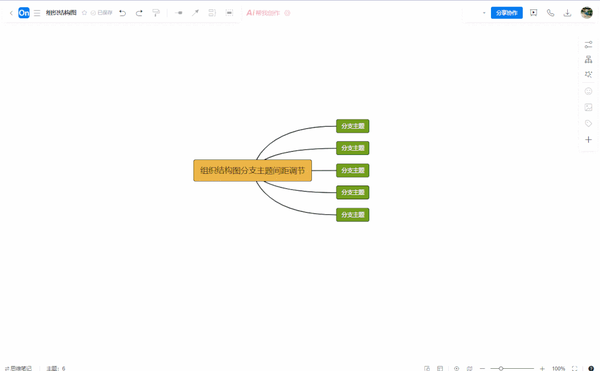The image size is (600, 371).
Task: Click the blue On logo
Action: (x=24, y=13)
